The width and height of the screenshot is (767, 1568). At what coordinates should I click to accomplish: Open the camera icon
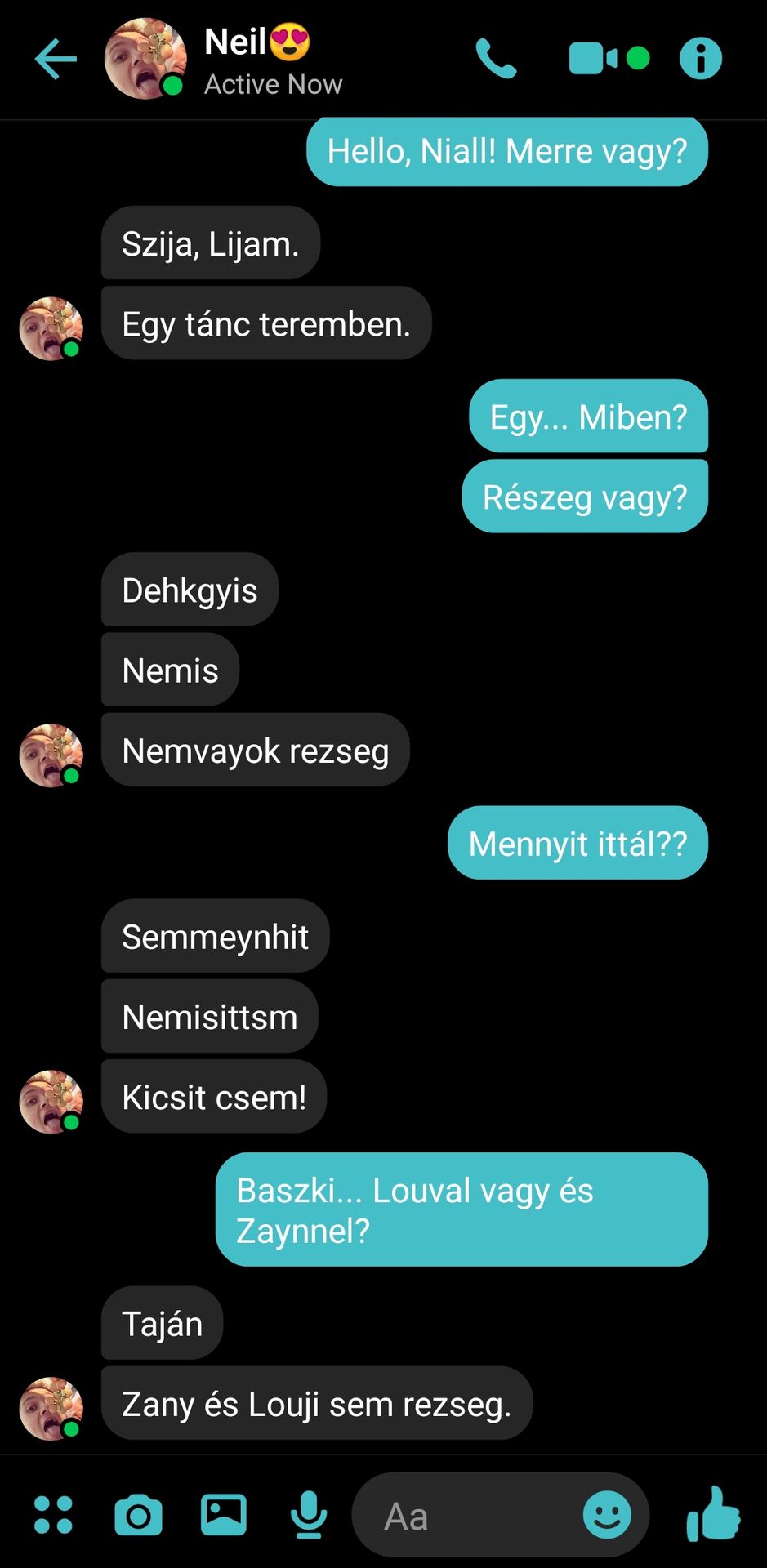coord(138,1516)
